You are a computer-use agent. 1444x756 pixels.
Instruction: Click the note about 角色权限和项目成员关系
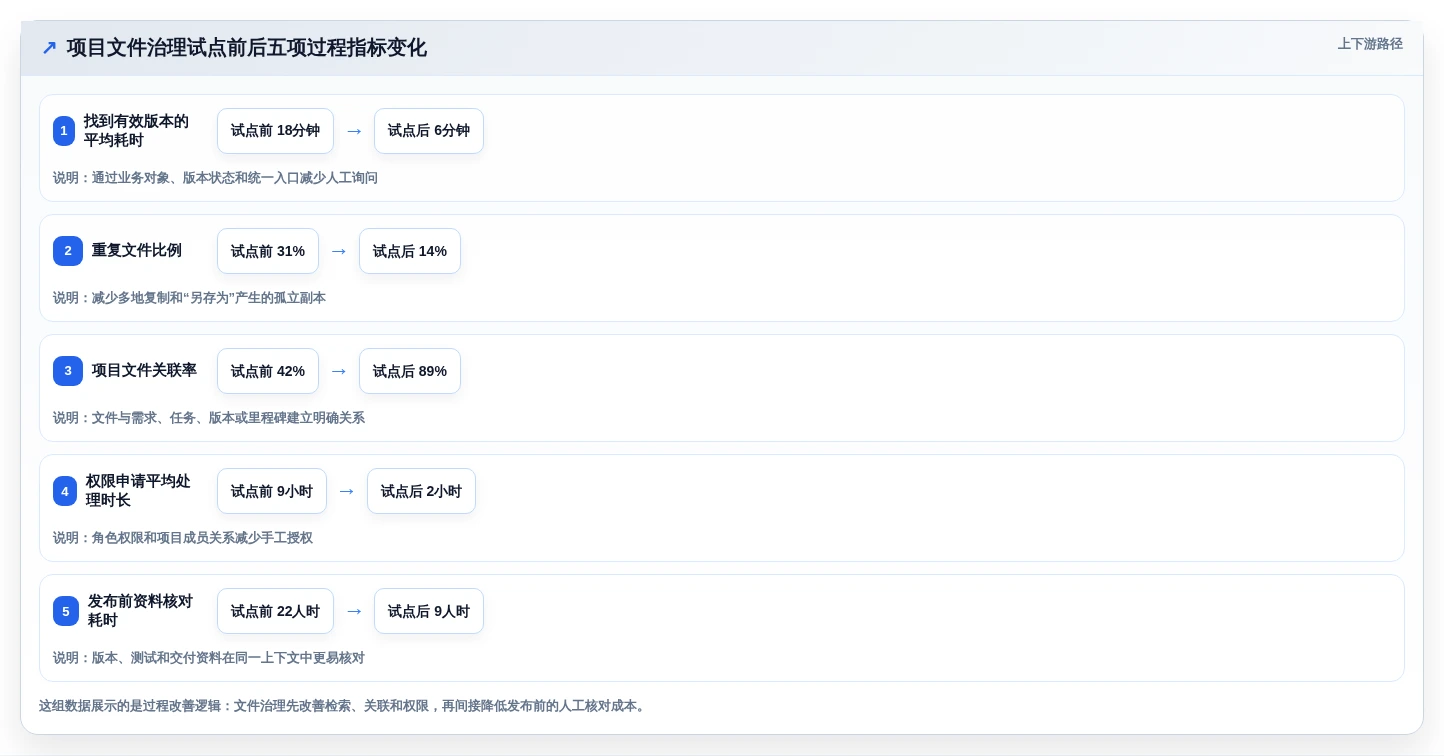[x=183, y=538]
